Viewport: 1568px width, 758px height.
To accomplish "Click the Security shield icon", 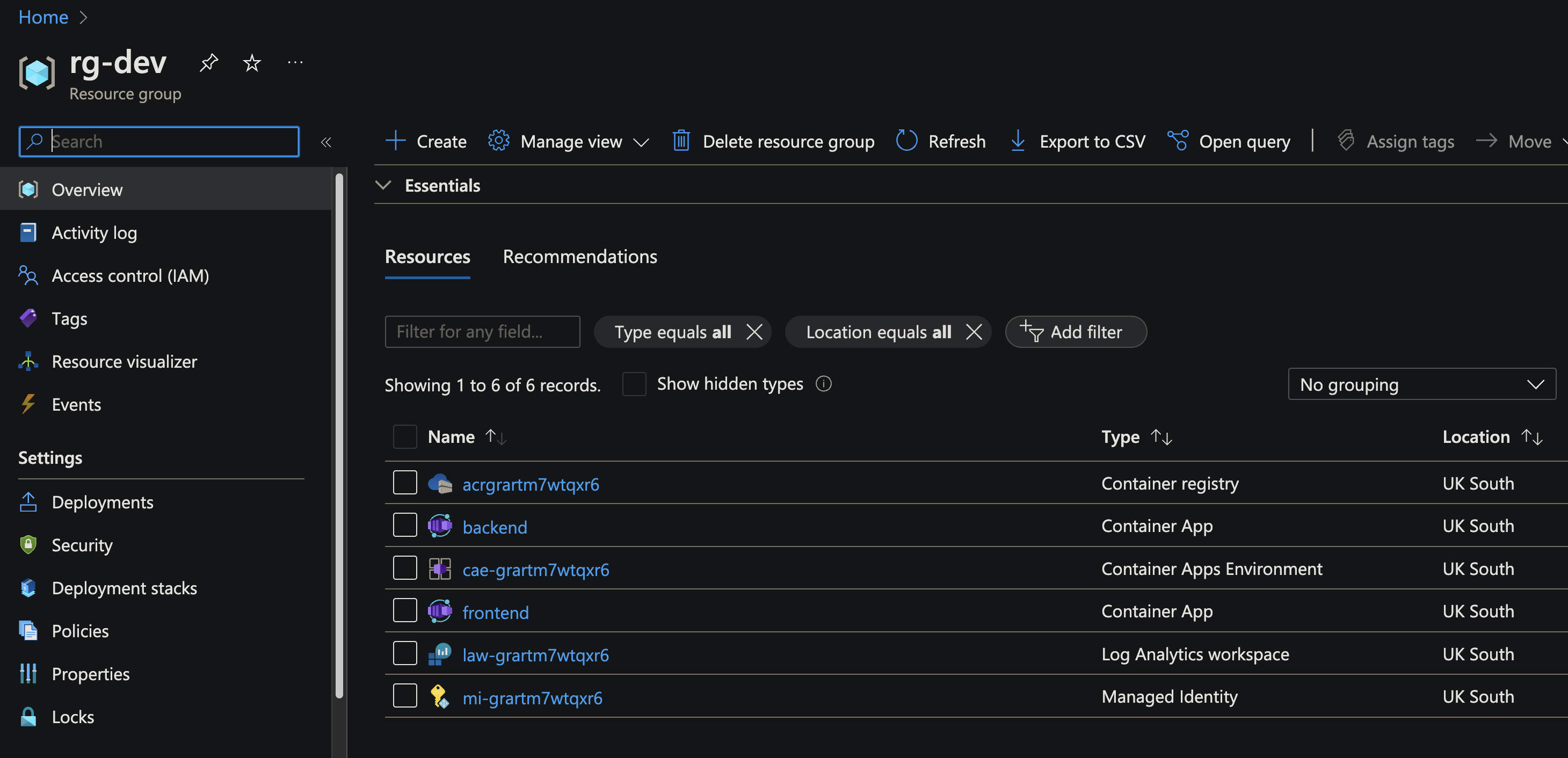I will coord(28,544).
